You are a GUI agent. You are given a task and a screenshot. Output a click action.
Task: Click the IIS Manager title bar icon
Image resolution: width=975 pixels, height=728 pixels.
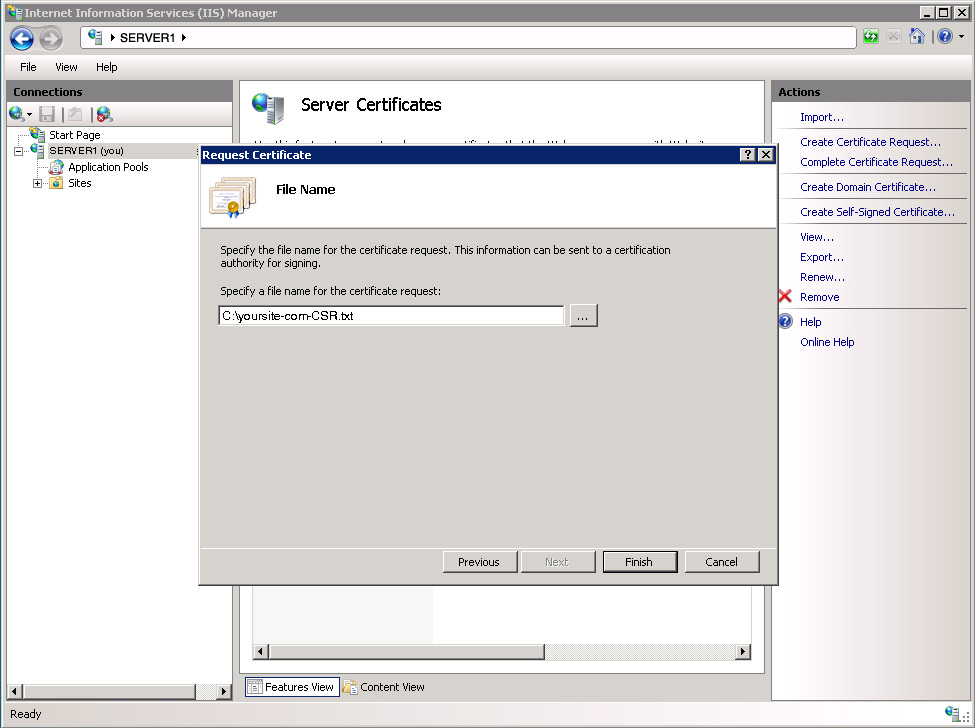[14, 12]
